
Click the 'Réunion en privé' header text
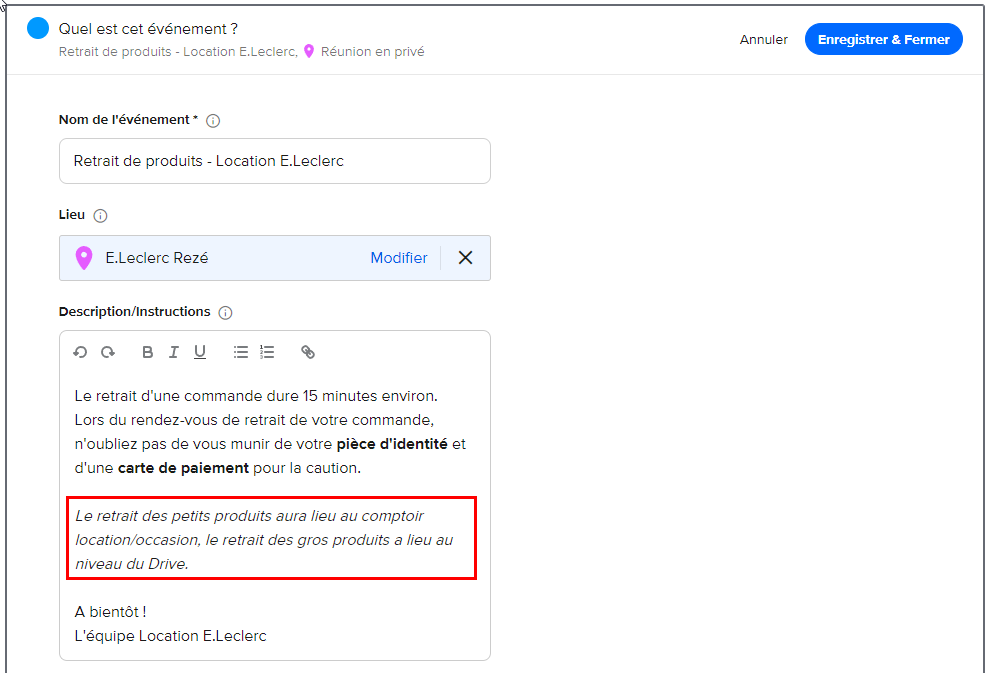click(373, 52)
